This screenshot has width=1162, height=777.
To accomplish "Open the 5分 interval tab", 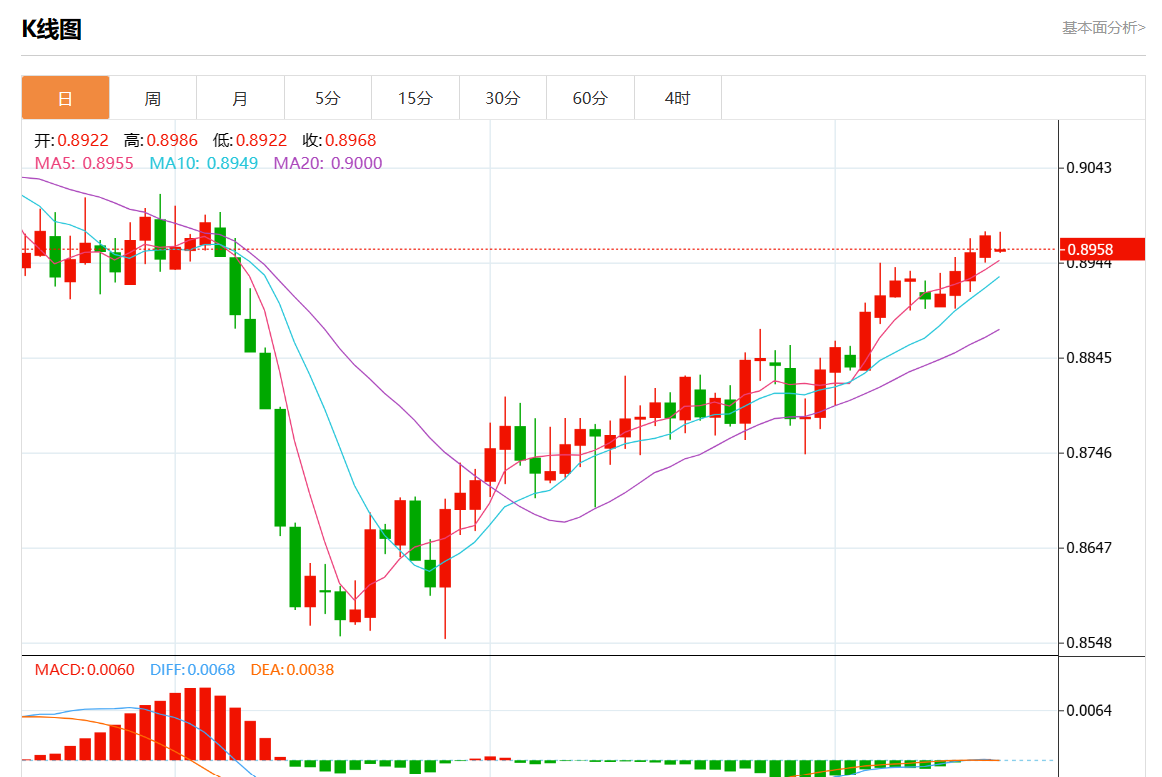I will coord(328,98).
